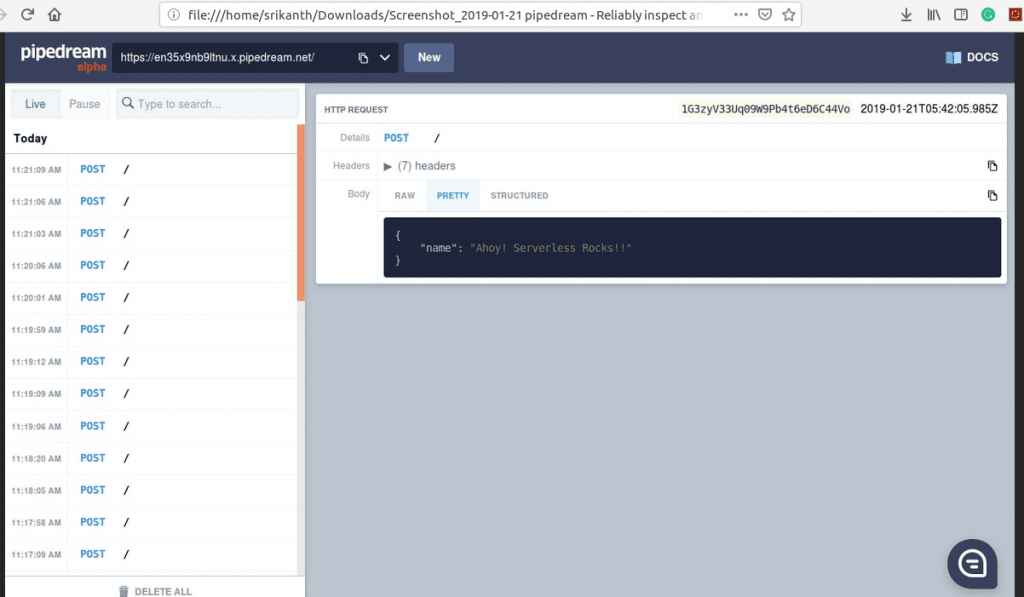
Task: Open the endpoint URL dropdown chevron
Action: (385, 58)
